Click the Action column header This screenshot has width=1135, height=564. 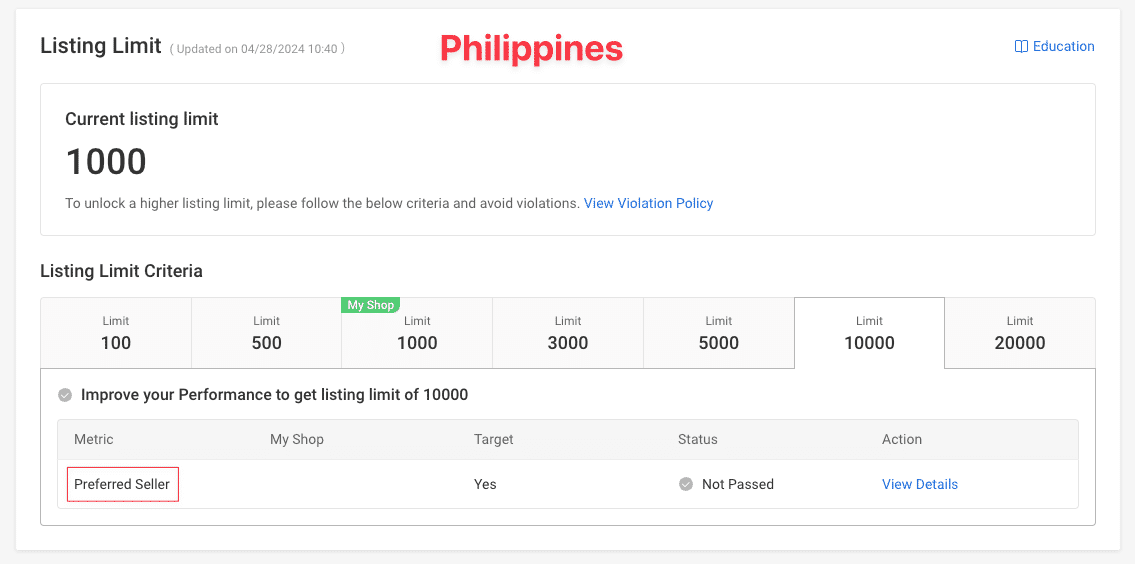point(902,439)
